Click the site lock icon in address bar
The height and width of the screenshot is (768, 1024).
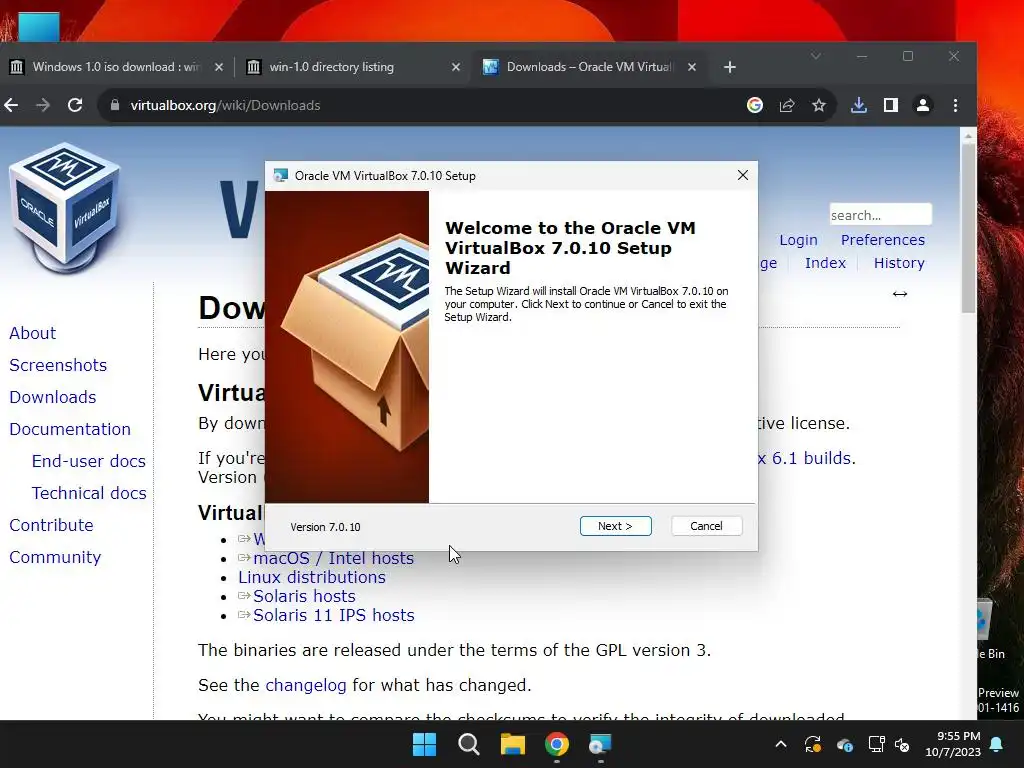115,105
